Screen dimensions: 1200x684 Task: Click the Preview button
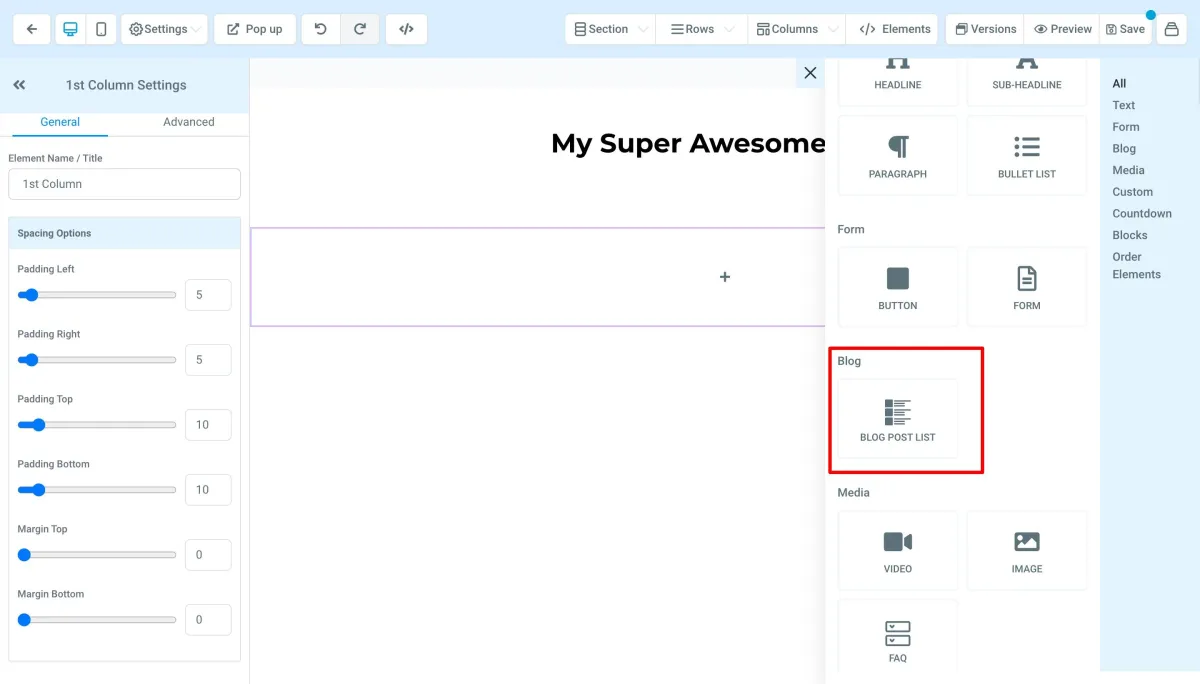coord(1062,29)
